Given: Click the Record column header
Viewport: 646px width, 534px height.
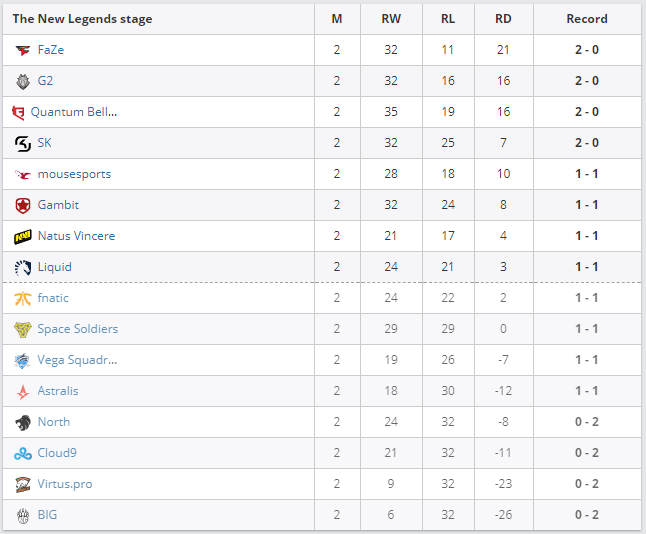Looking at the screenshot, I should click(587, 19).
